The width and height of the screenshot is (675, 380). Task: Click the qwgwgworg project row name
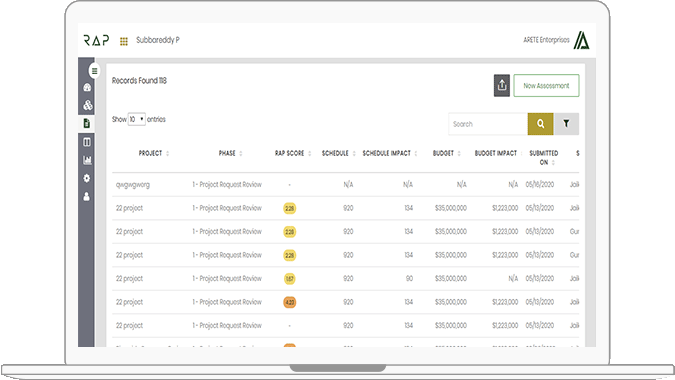tap(133, 185)
